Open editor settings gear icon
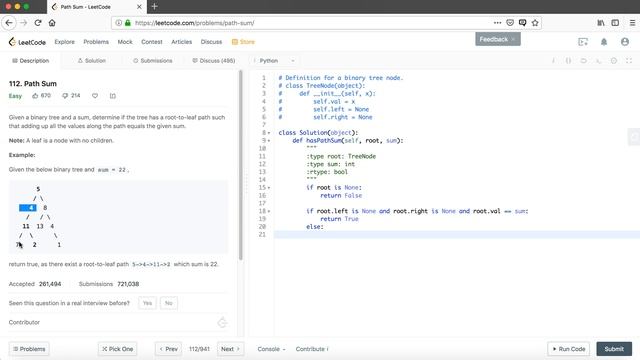The width and height of the screenshot is (640, 360). click(x=613, y=60)
